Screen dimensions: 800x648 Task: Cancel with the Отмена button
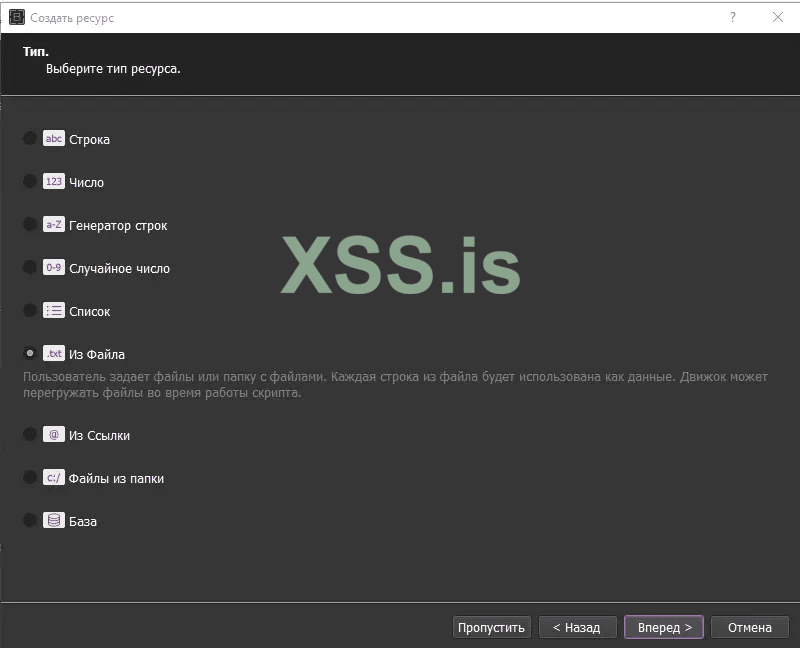click(x=749, y=627)
